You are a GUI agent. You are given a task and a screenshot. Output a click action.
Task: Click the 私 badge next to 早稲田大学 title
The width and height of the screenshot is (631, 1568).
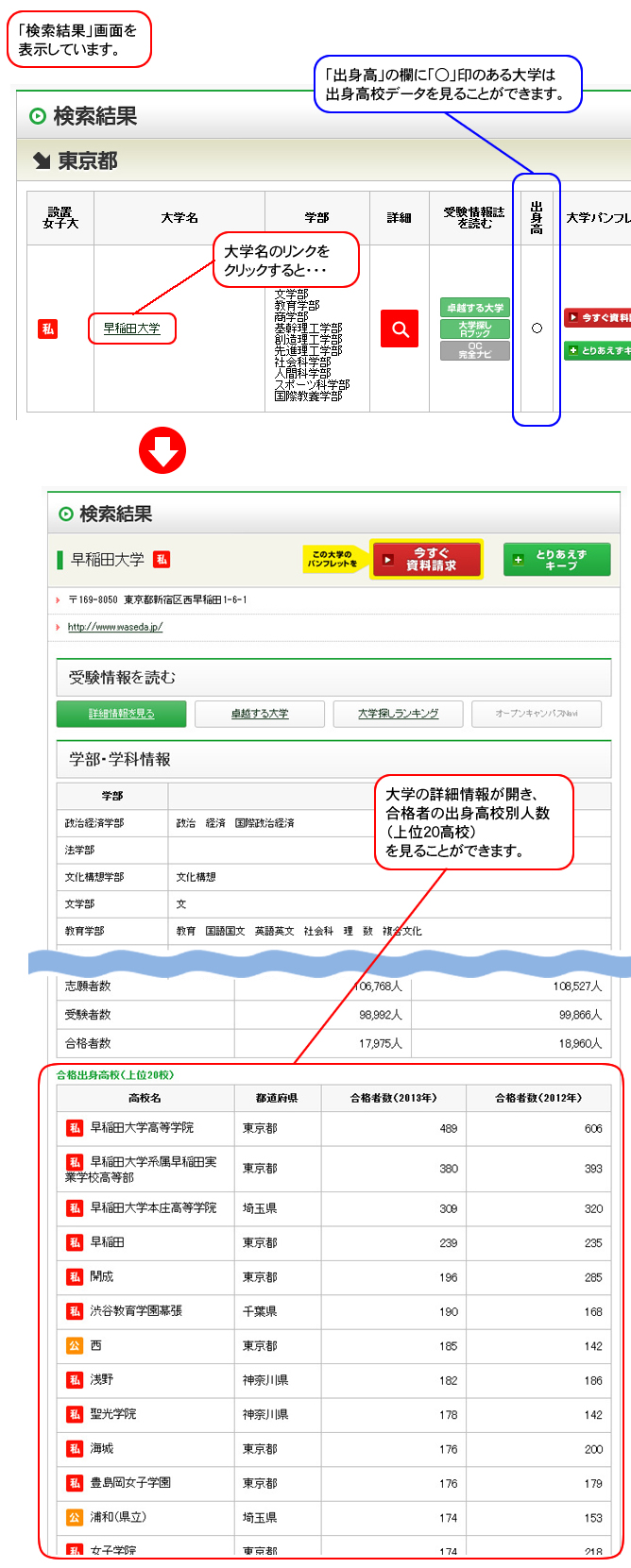[x=162, y=559]
